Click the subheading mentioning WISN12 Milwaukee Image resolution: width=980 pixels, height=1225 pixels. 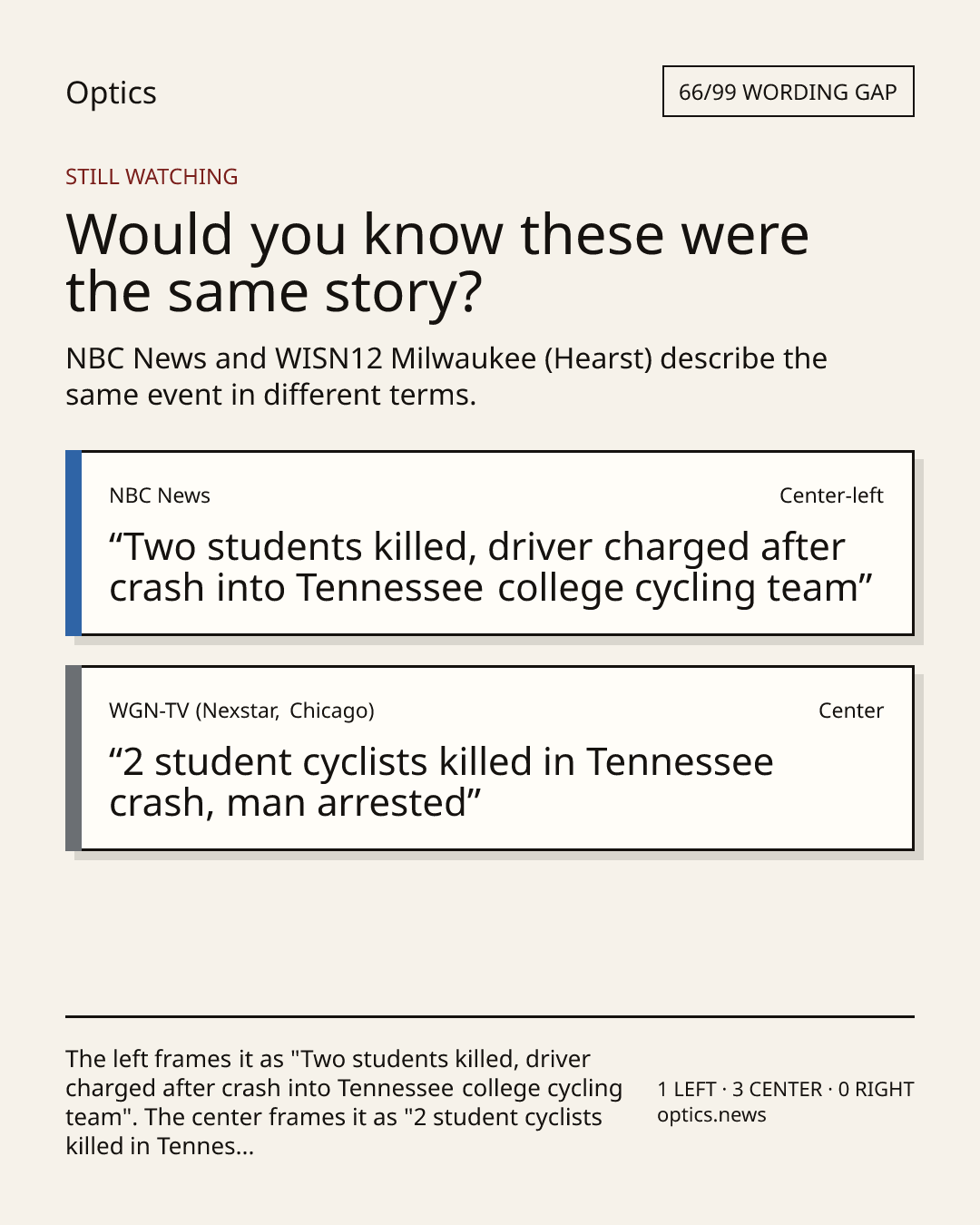click(x=446, y=377)
